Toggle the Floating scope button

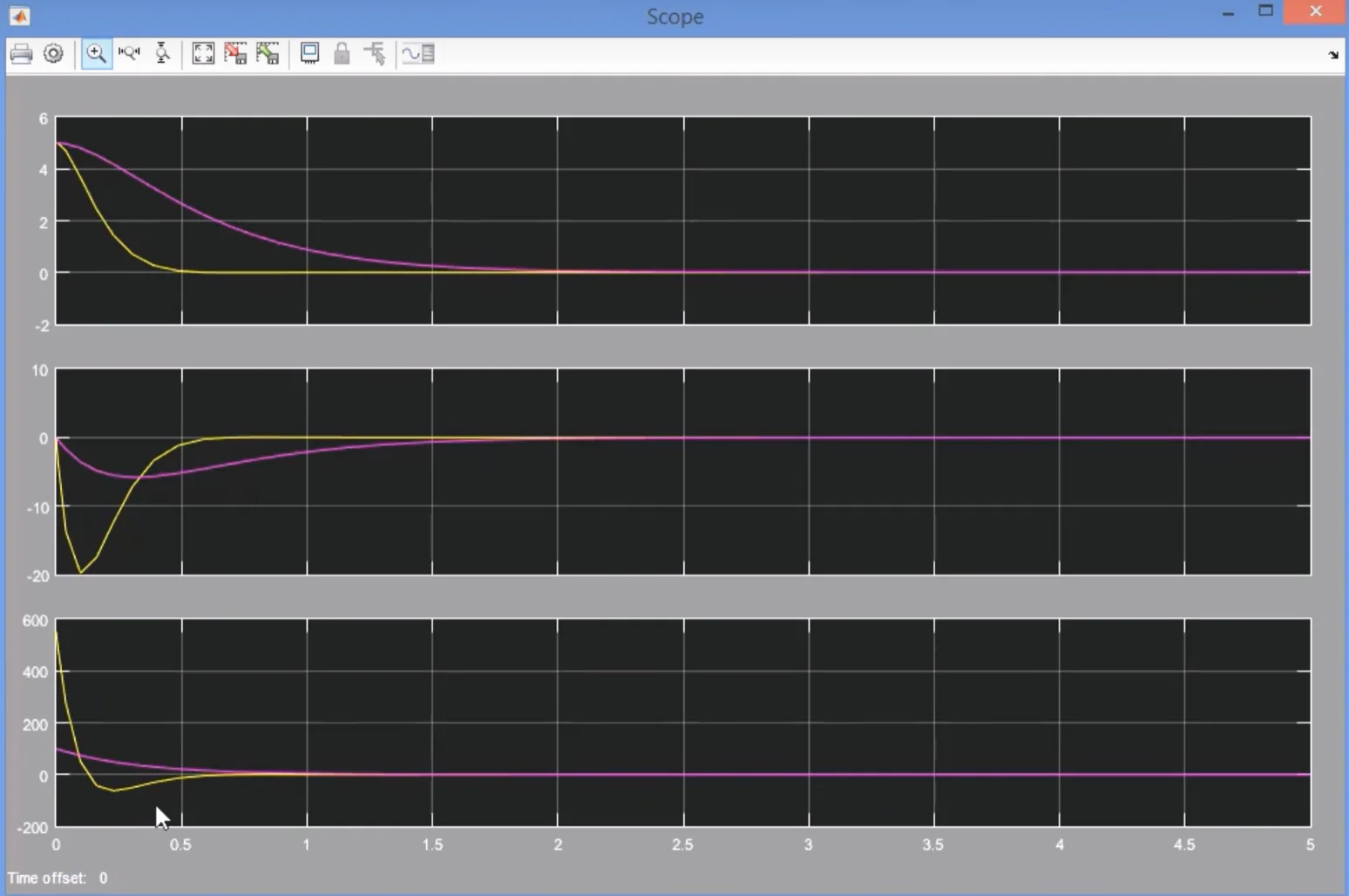pos(309,54)
